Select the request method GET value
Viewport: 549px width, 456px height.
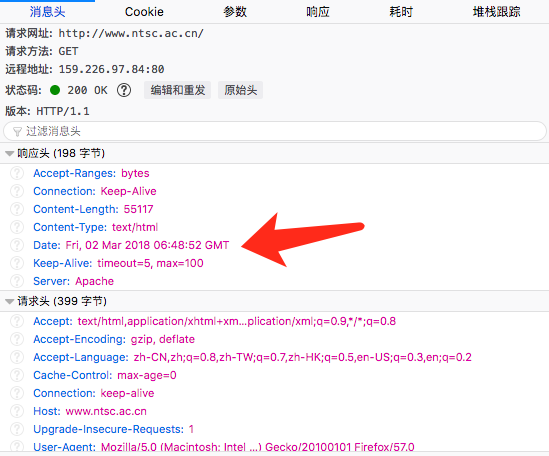coord(68,51)
